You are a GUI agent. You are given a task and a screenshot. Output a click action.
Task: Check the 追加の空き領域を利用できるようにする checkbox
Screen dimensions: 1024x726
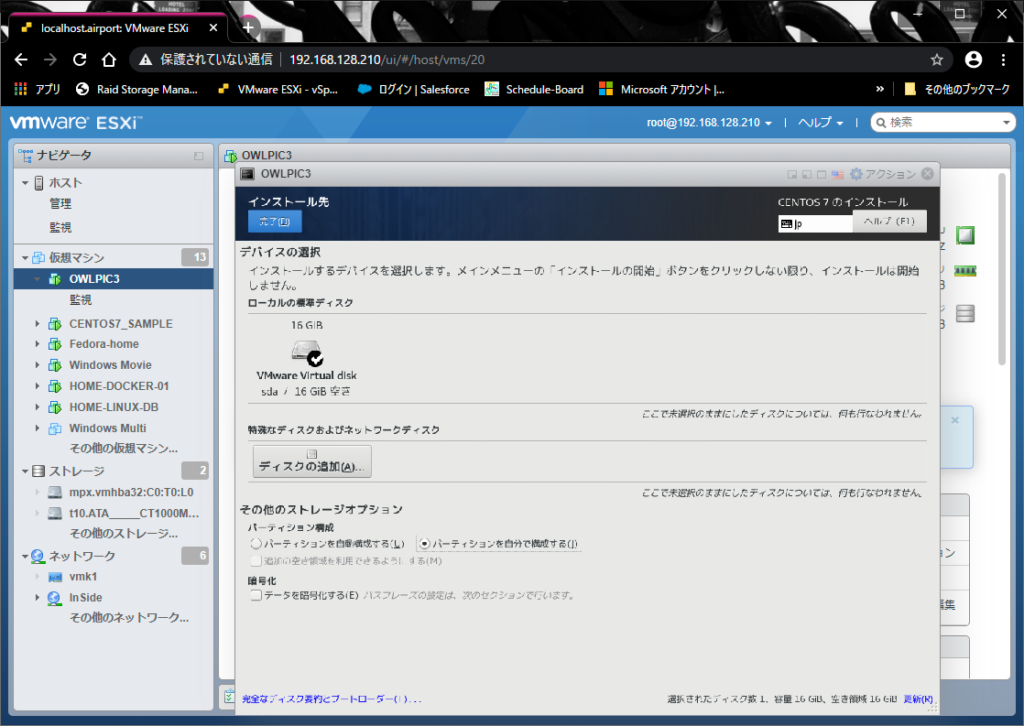[257, 561]
